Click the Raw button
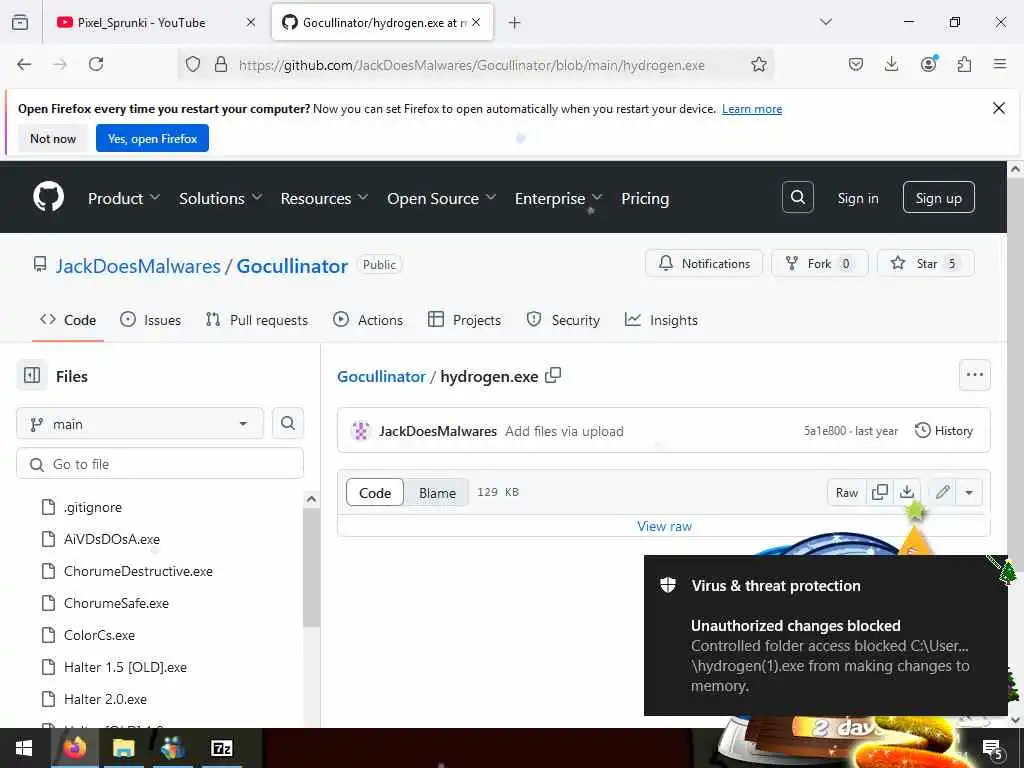The height and width of the screenshot is (768, 1024). click(x=846, y=492)
